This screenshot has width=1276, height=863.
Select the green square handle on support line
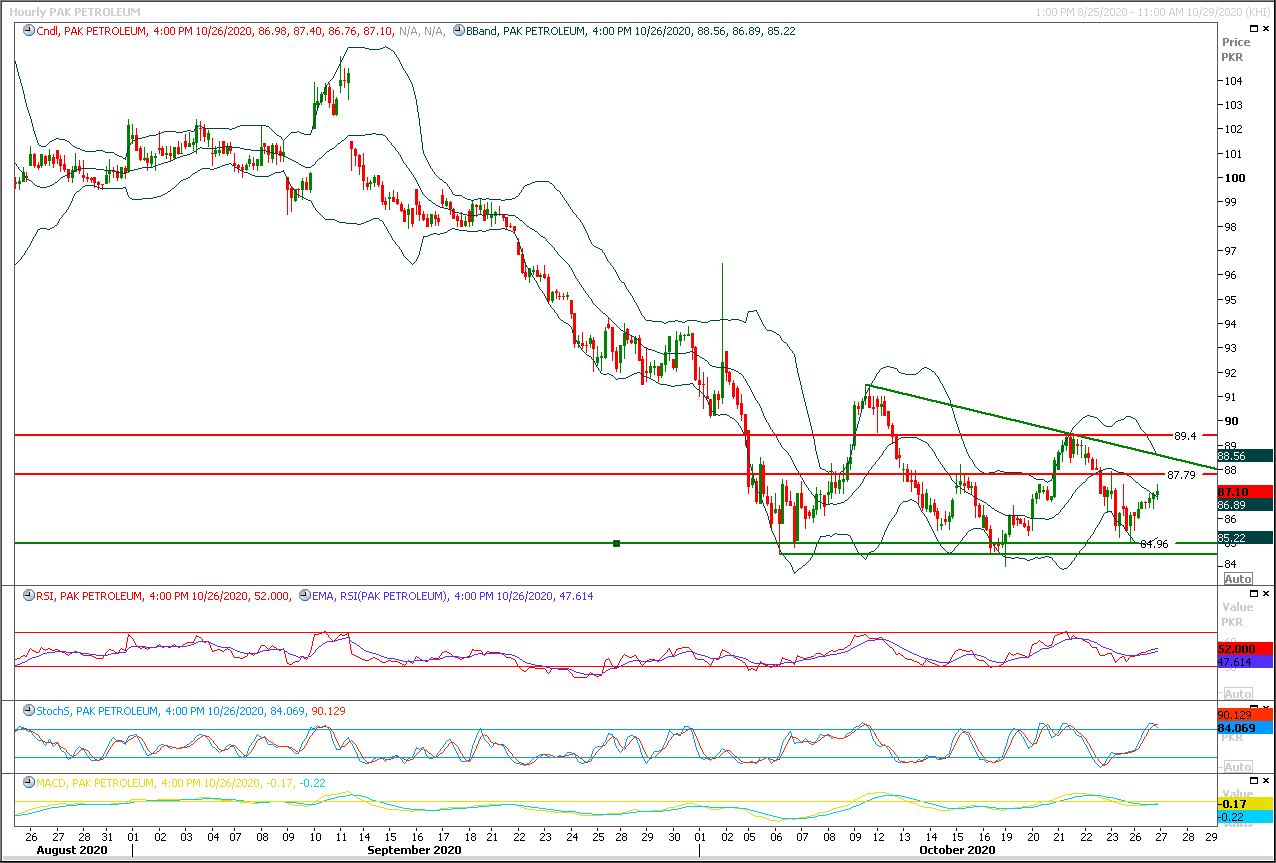616,543
